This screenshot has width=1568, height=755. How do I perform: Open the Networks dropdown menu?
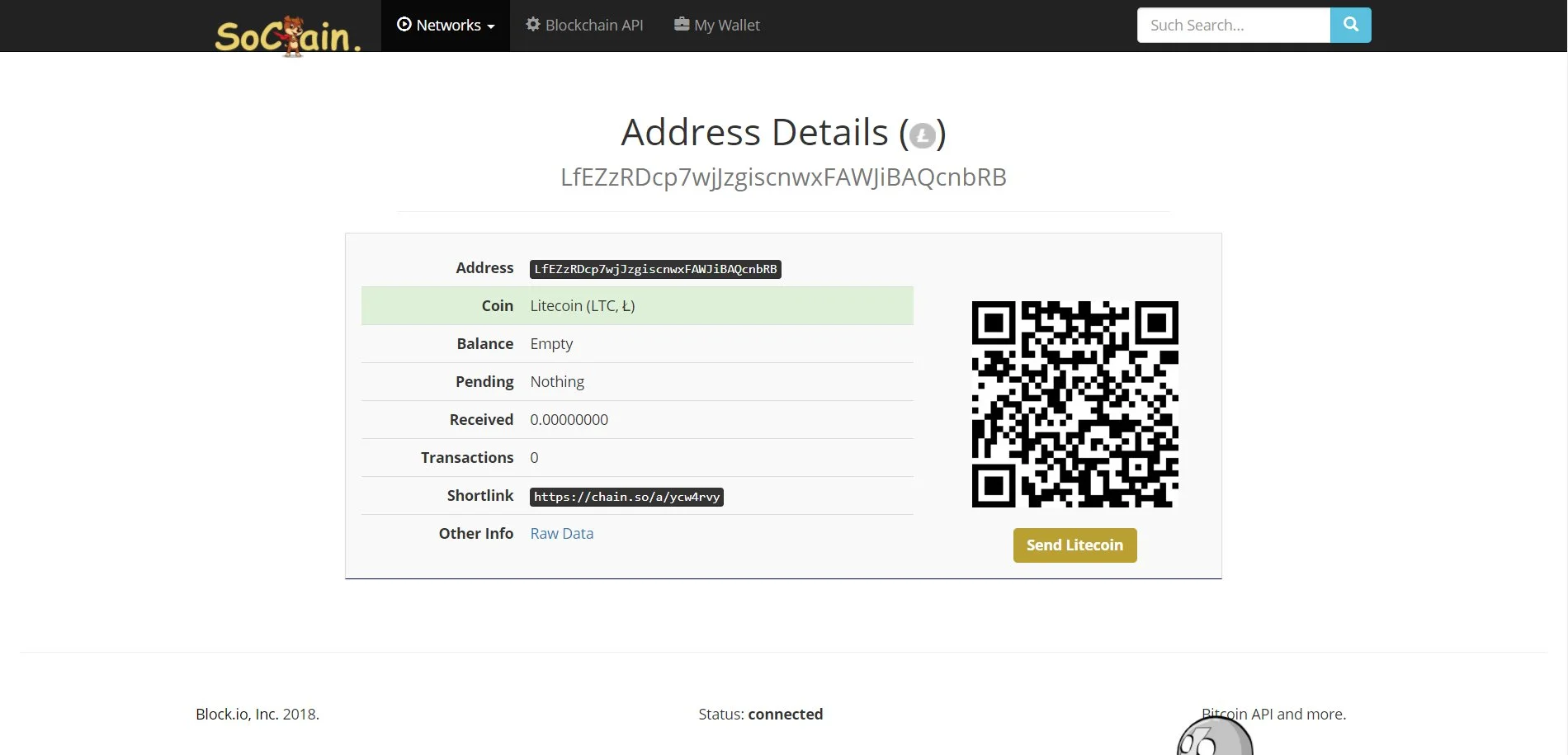click(446, 26)
